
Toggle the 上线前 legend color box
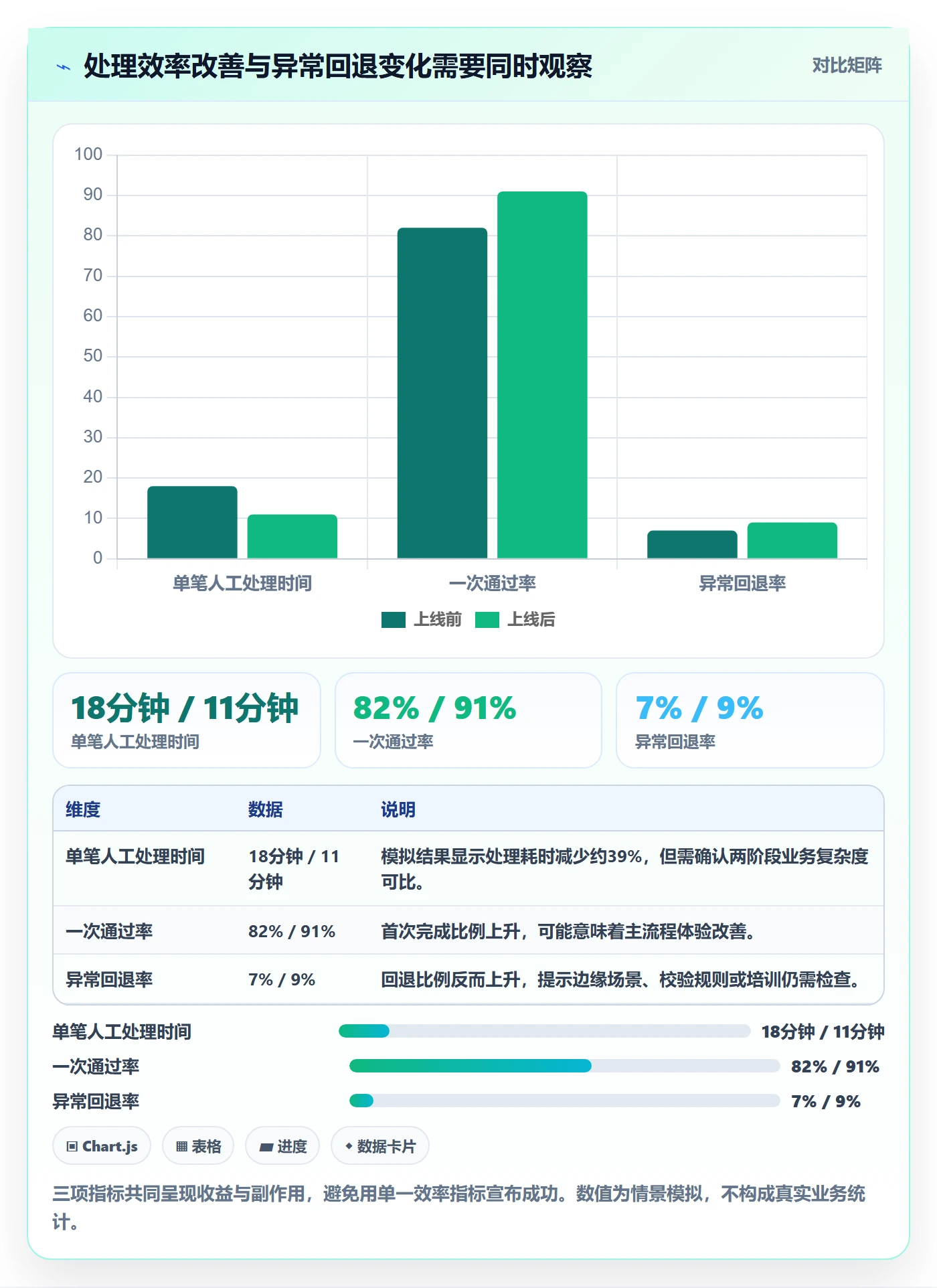[x=394, y=620]
